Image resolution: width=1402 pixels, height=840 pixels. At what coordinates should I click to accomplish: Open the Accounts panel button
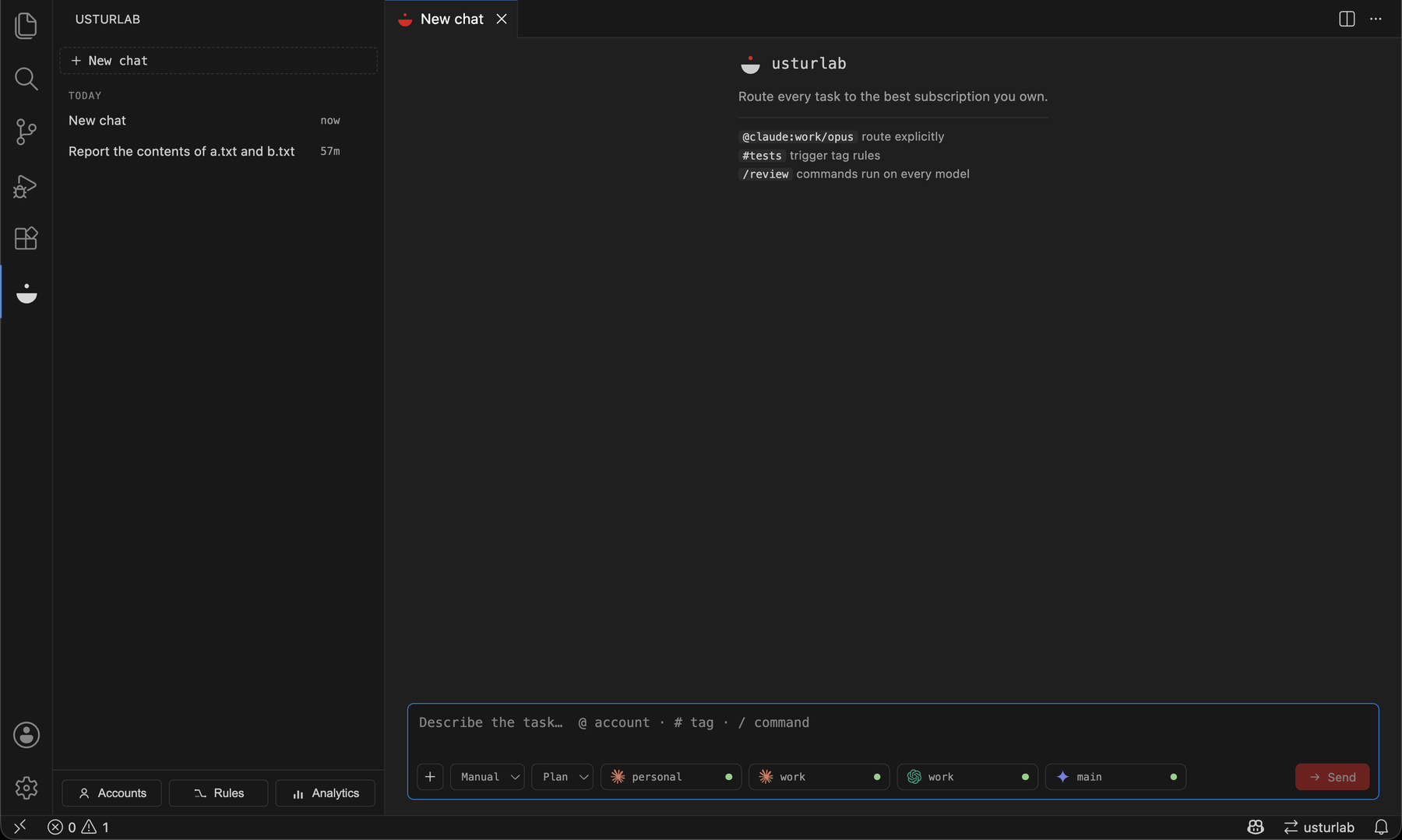pos(112,793)
